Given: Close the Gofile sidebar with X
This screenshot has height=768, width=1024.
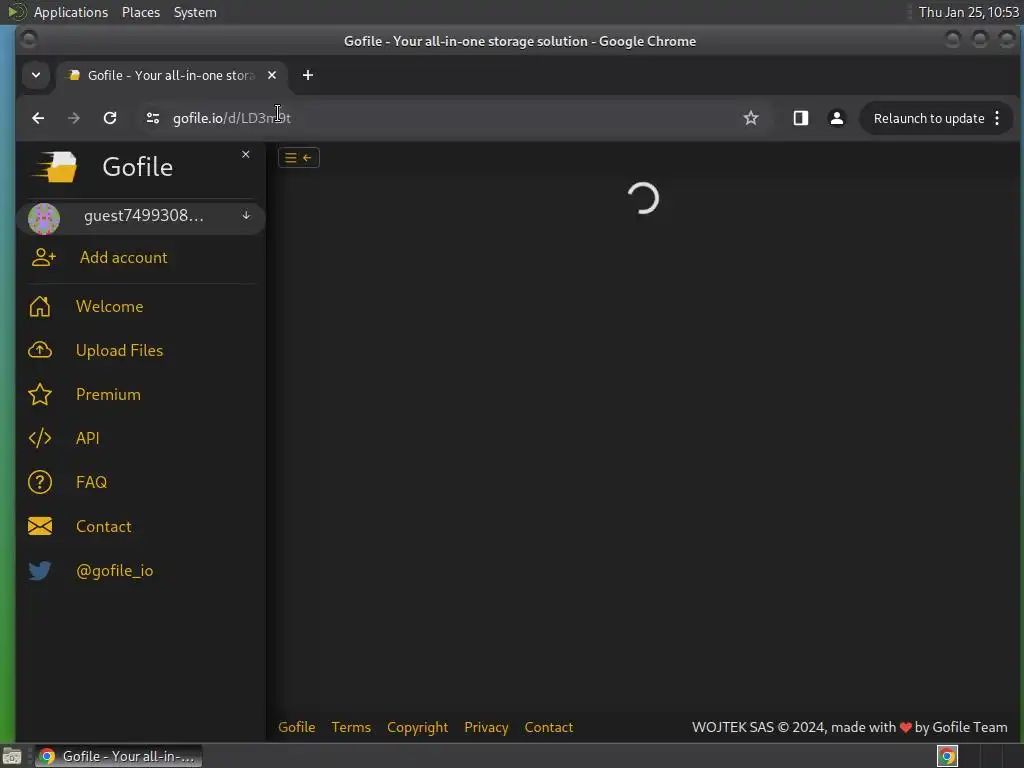Looking at the screenshot, I should tap(246, 154).
